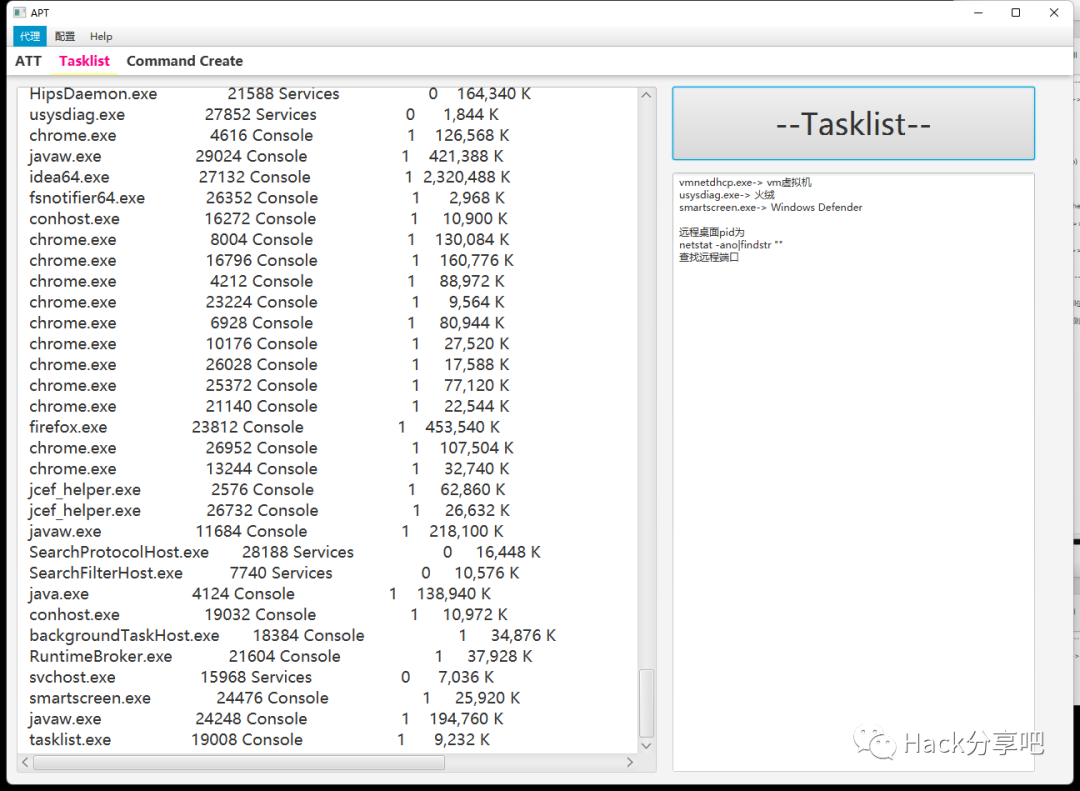Click the APT app icon in title bar

tap(19, 12)
